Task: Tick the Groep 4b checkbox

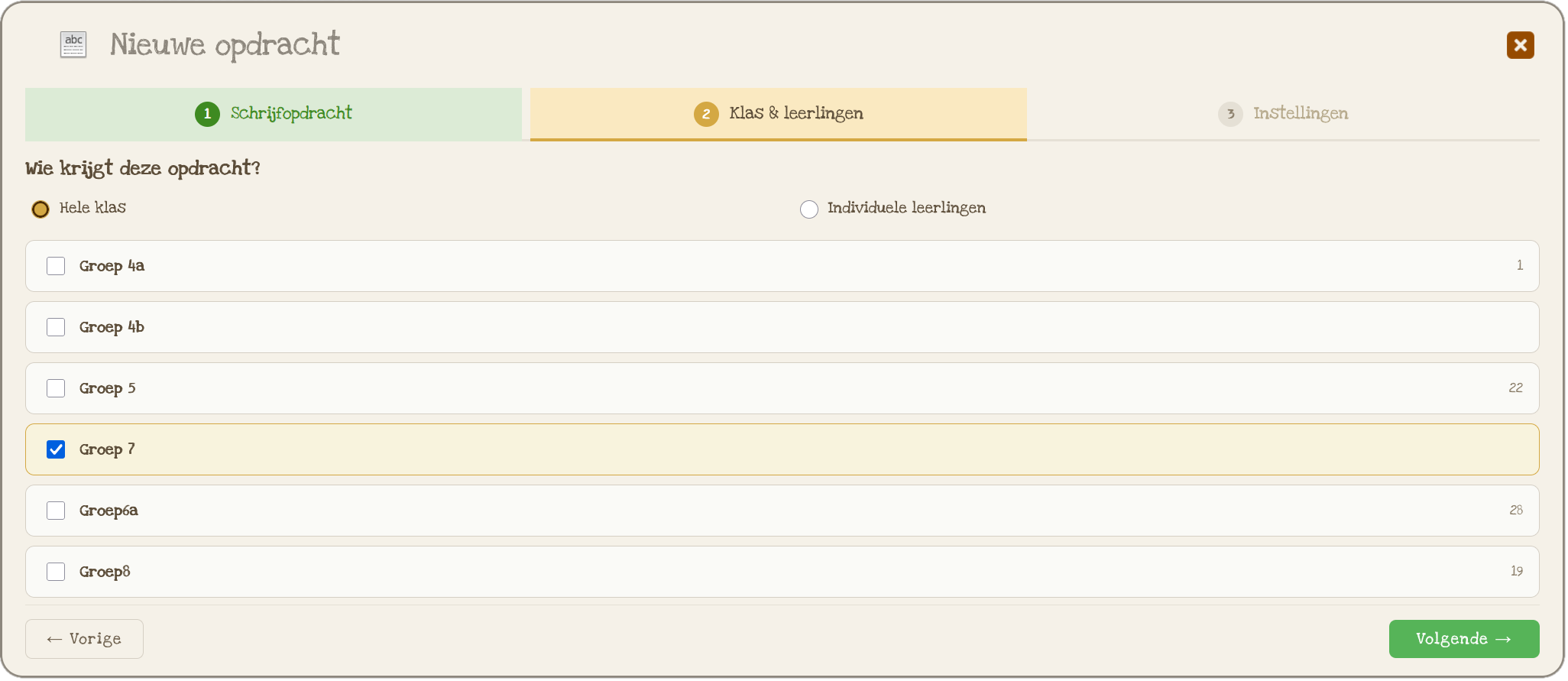Action: click(x=56, y=327)
